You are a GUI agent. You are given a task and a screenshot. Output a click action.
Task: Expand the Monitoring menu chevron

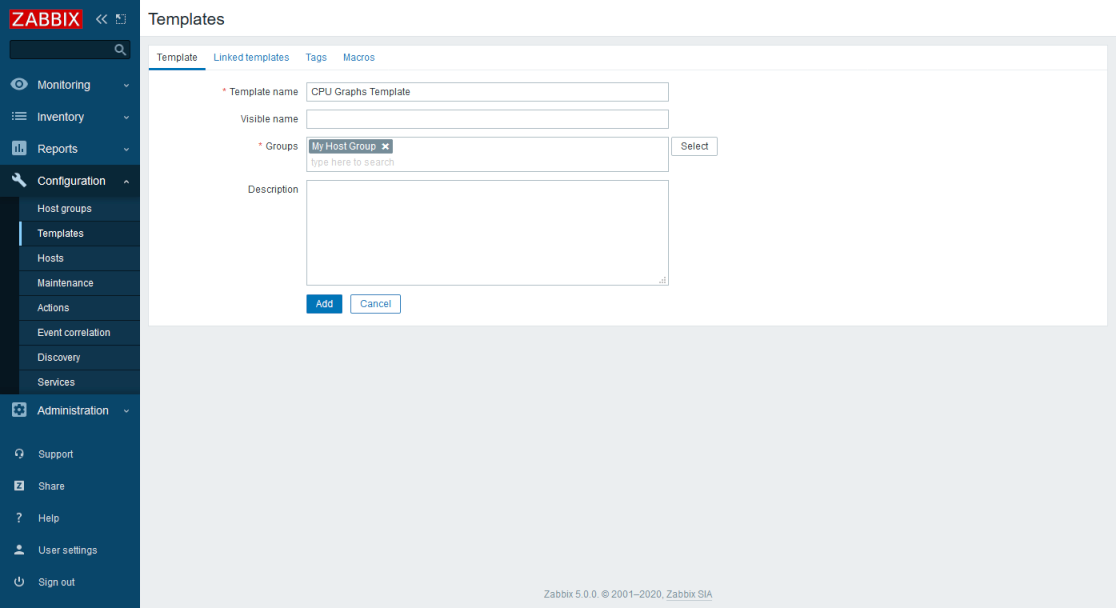coord(126,85)
